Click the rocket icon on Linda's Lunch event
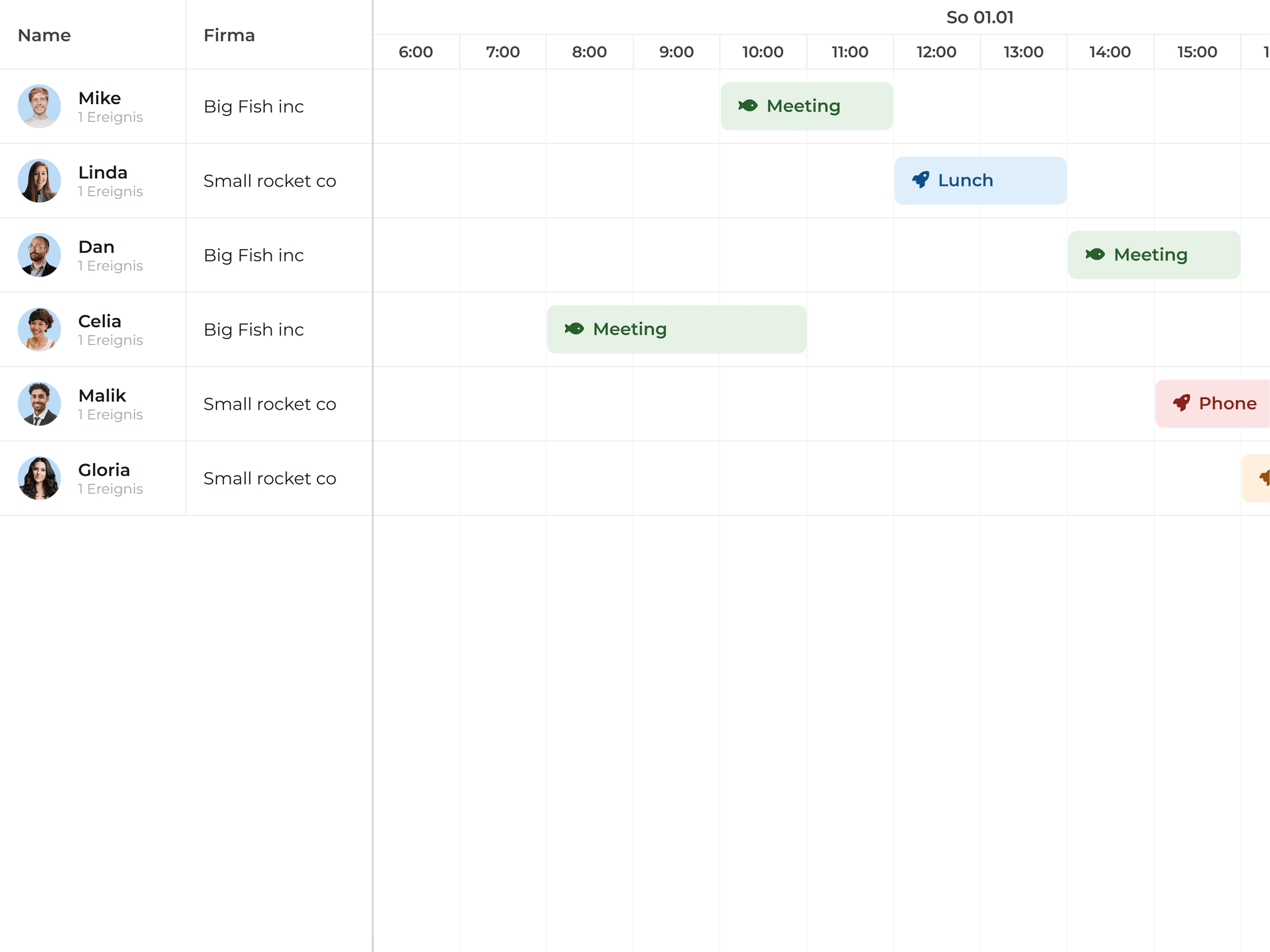 click(921, 180)
